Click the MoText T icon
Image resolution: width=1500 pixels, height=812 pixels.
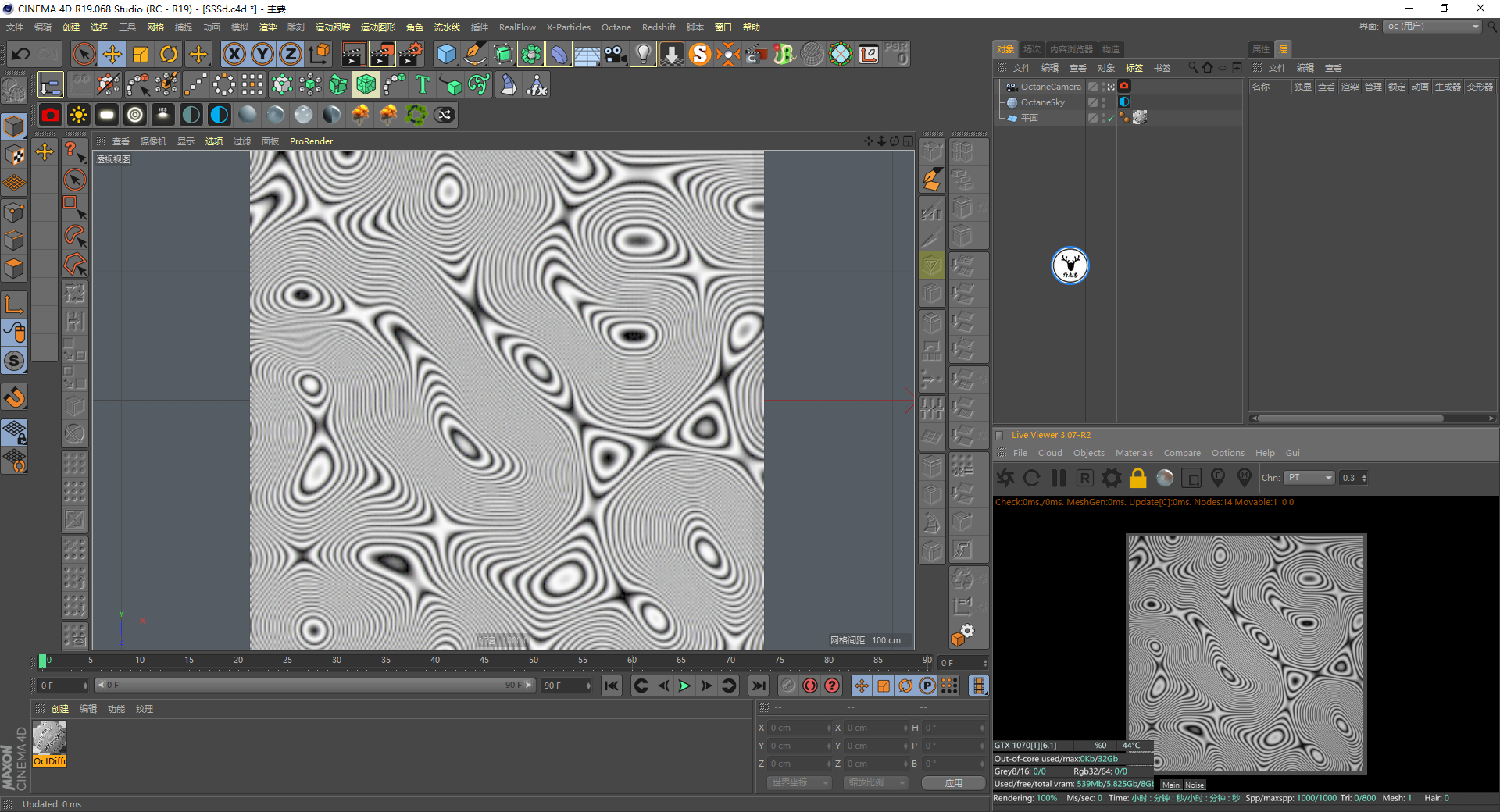tap(423, 84)
